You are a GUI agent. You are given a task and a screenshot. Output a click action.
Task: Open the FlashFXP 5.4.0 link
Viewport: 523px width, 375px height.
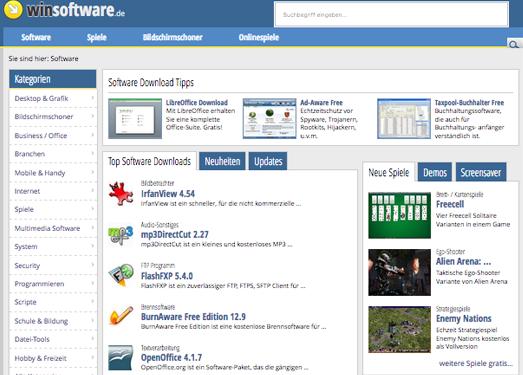(x=167, y=276)
